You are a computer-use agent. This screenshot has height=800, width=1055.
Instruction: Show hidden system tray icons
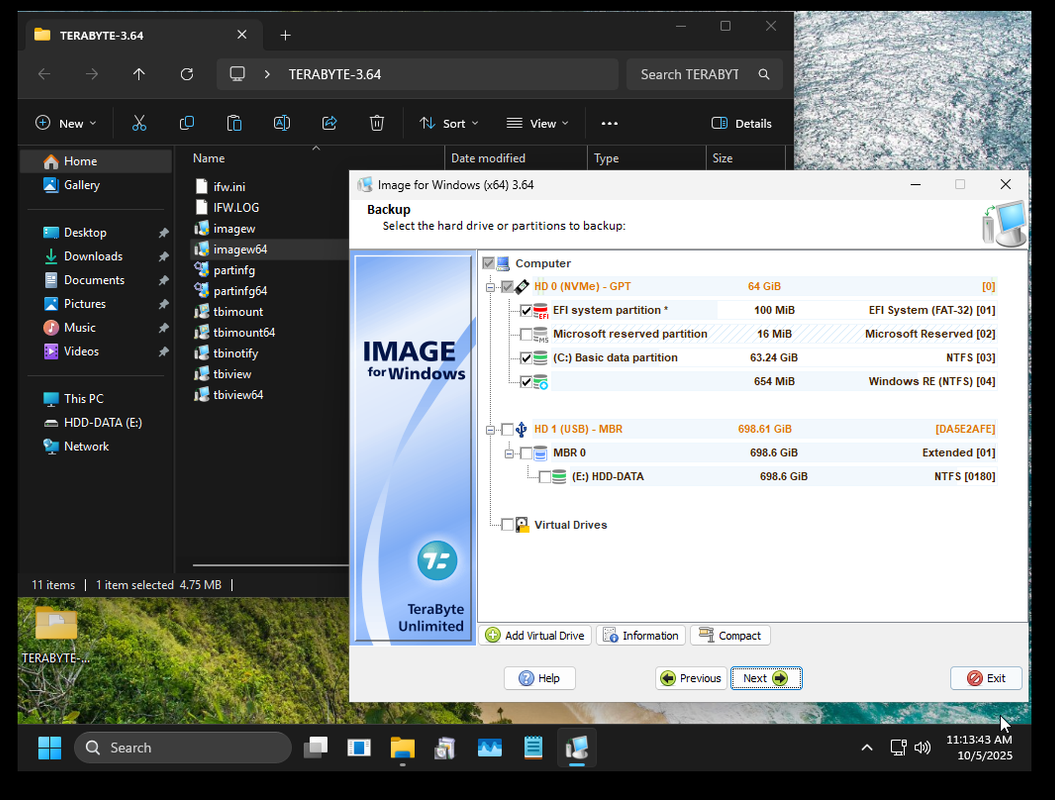(x=867, y=748)
